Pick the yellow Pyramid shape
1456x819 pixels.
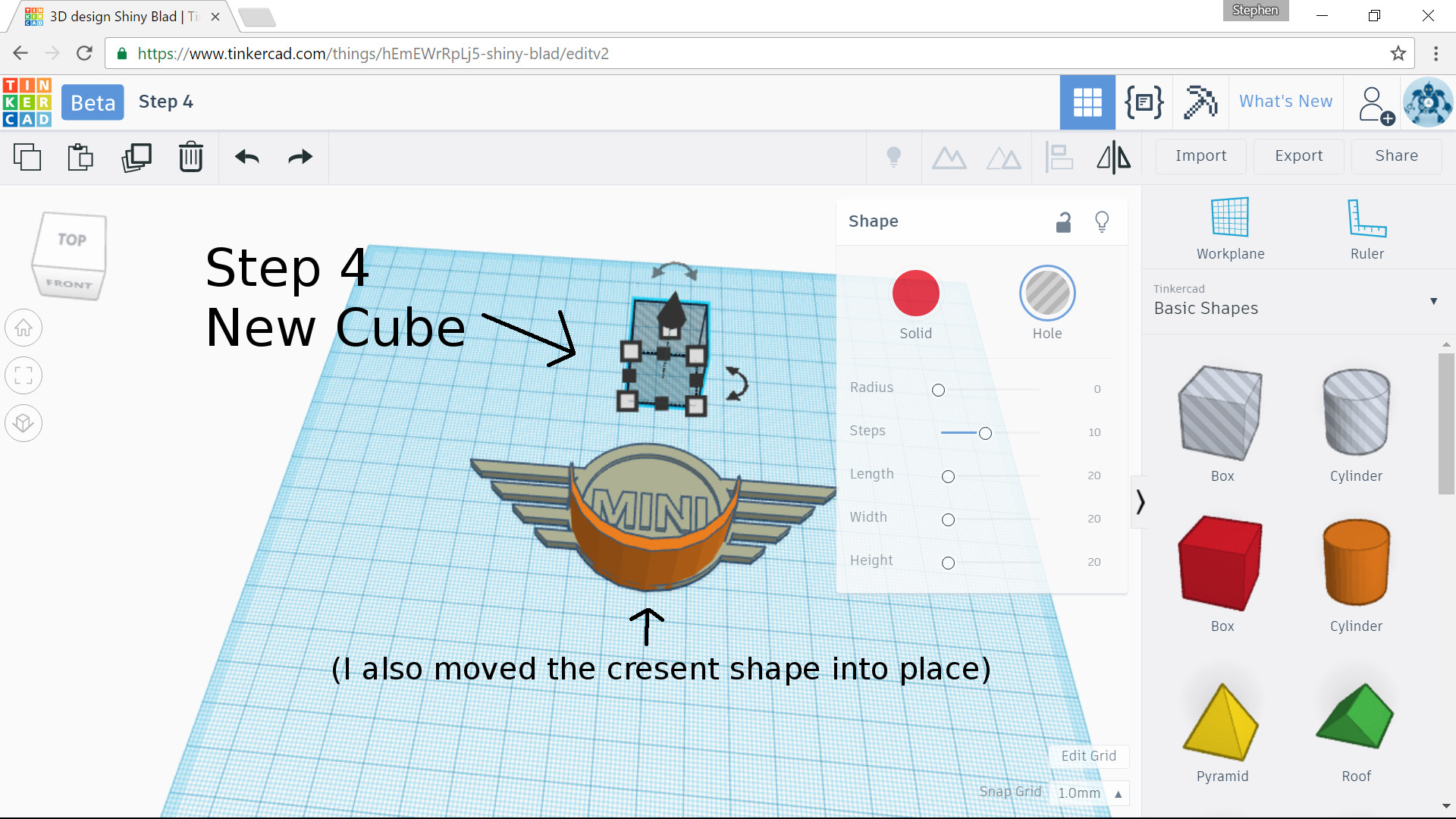1220,721
